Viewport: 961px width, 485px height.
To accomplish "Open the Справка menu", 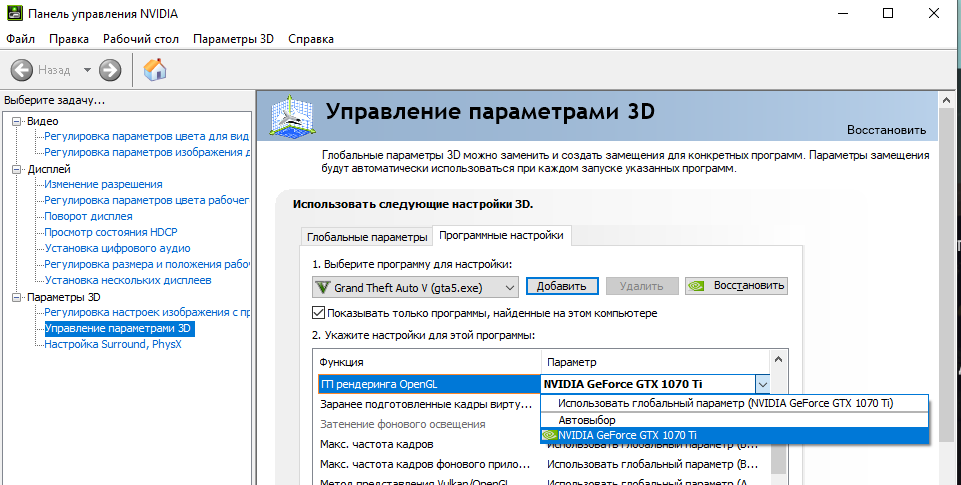I will (311, 39).
